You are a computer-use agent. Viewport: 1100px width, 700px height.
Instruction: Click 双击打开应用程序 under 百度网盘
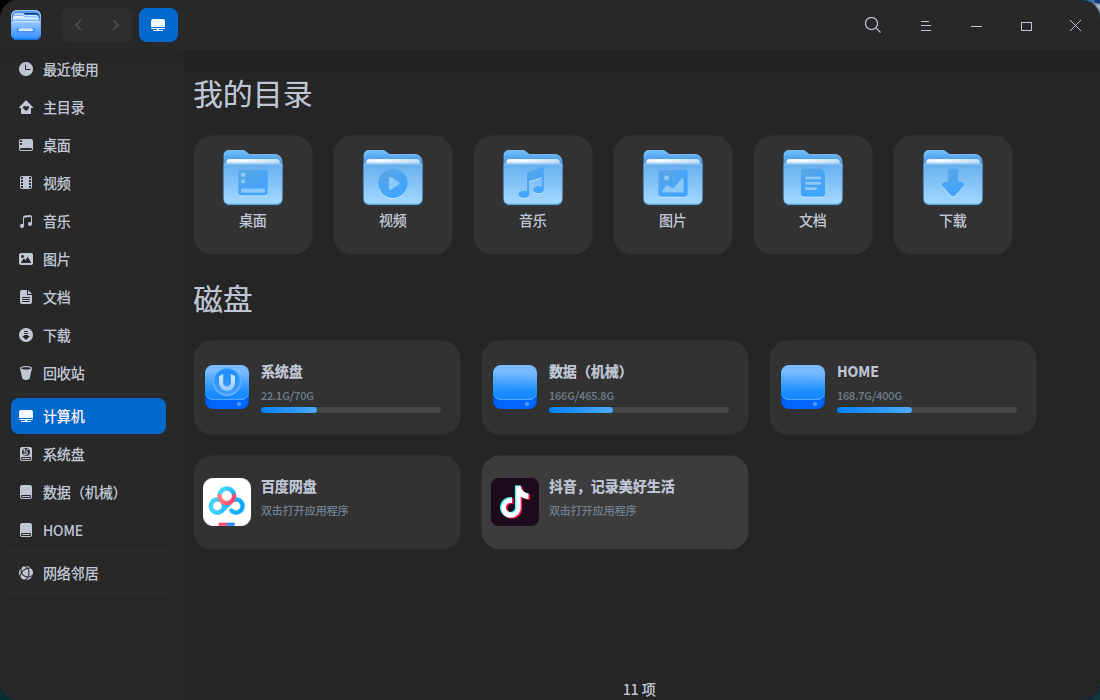coord(304,511)
